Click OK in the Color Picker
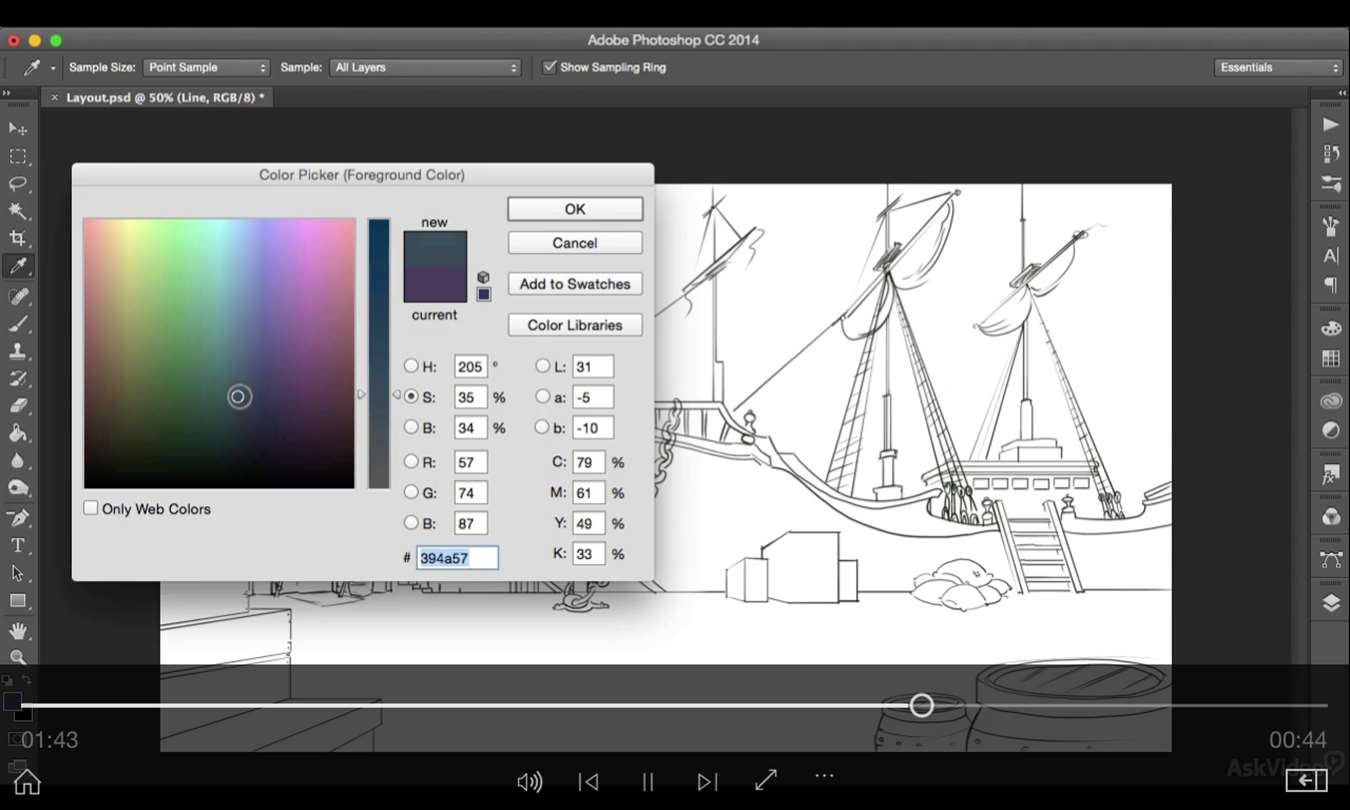Image resolution: width=1350 pixels, height=810 pixels. [x=575, y=209]
